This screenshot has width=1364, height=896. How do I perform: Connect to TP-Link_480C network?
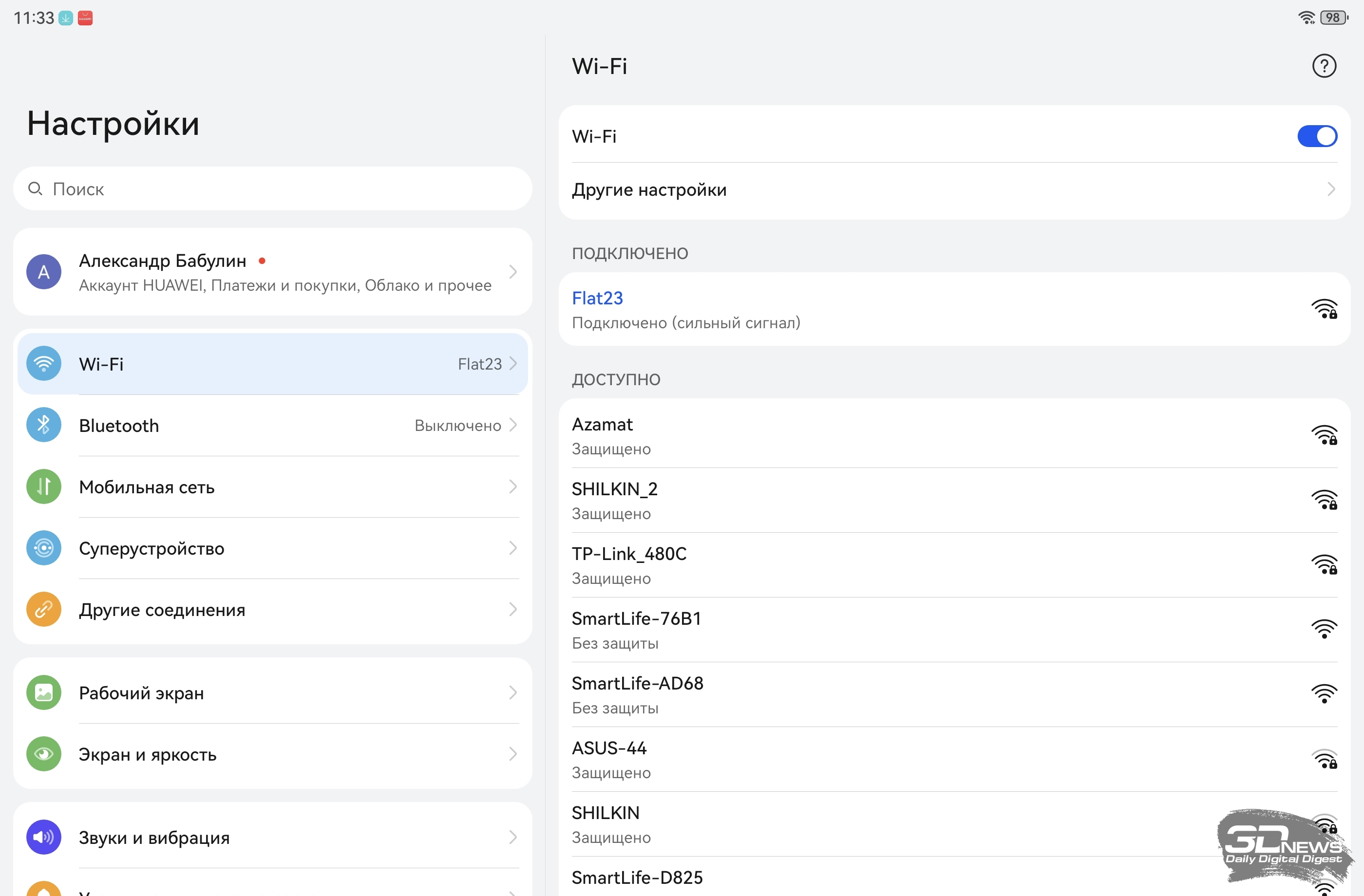tap(917, 565)
